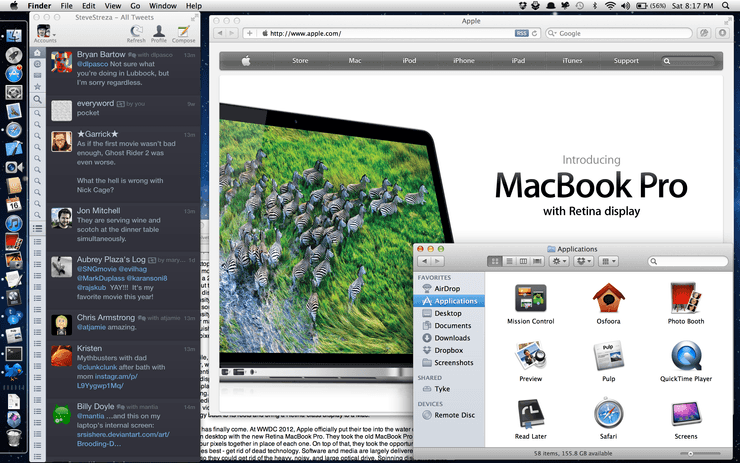740x463 pixels.
Task: Launch Photo Booth from Applications
Action: [x=686, y=298]
